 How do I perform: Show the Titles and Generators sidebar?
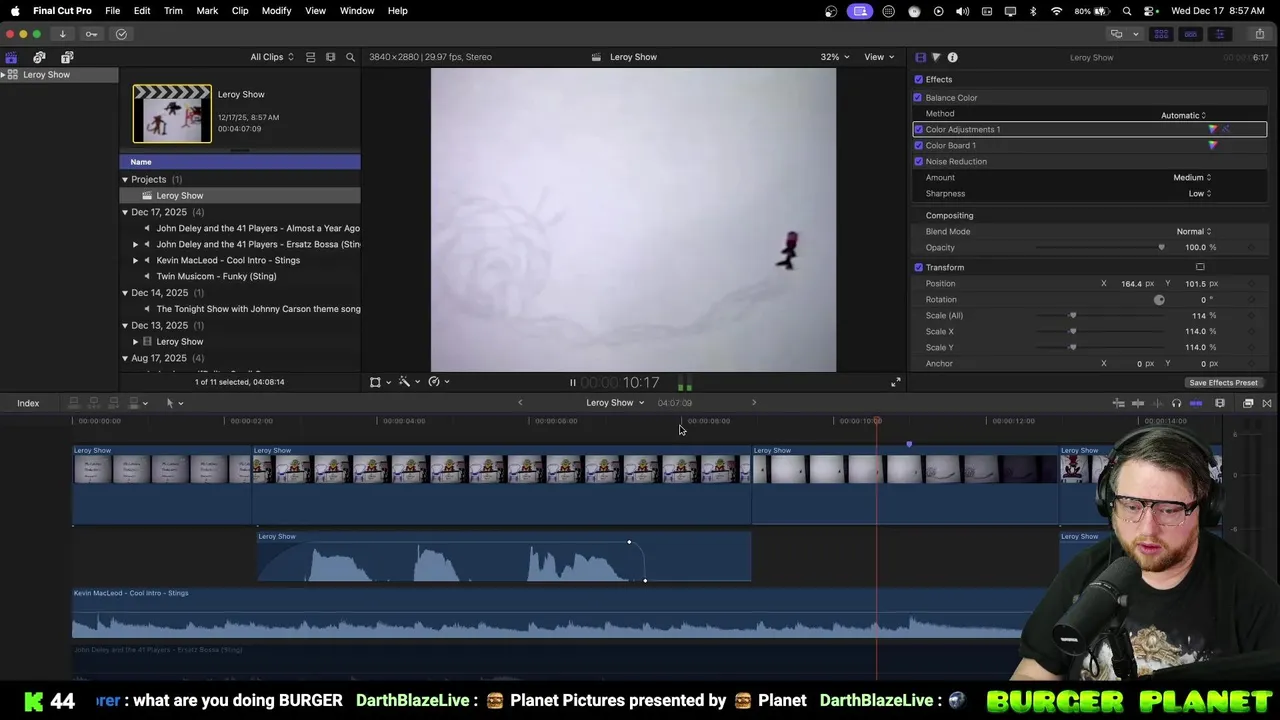[67, 57]
